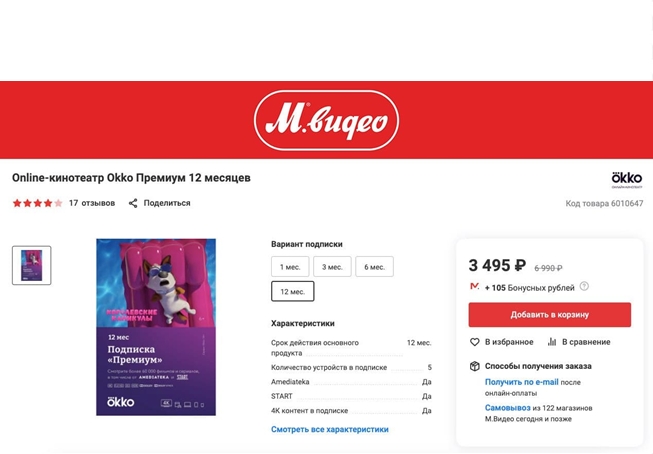
Task: Click the M.Видео logo in the red banner
Action: click(x=326, y=120)
